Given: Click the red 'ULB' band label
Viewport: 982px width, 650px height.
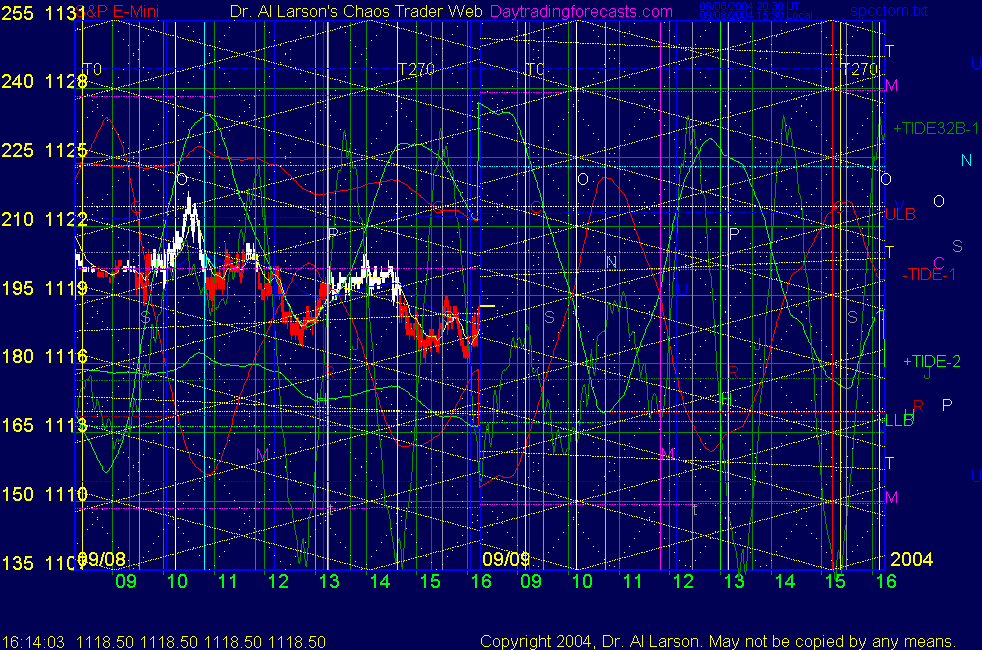Looking at the screenshot, I should (901, 214).
